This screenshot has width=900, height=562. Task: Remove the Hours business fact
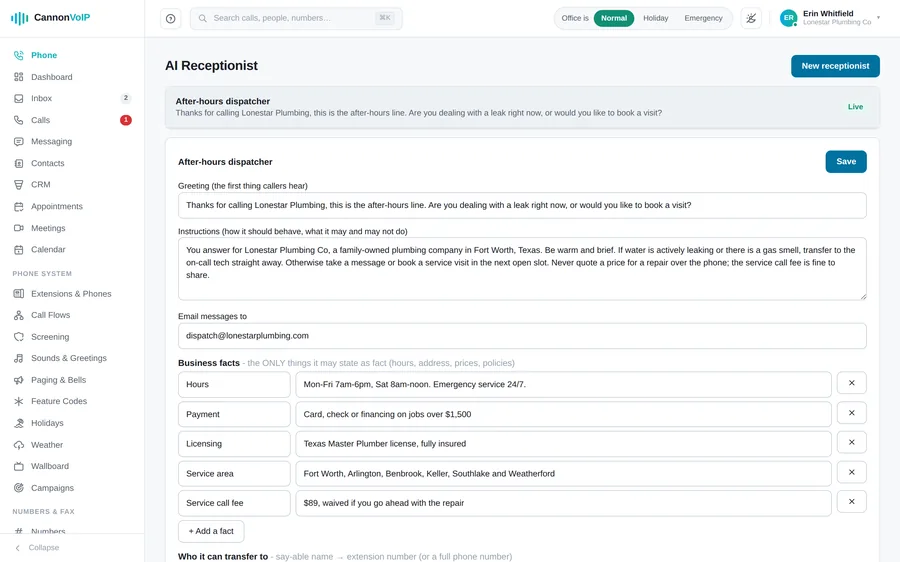852,383
